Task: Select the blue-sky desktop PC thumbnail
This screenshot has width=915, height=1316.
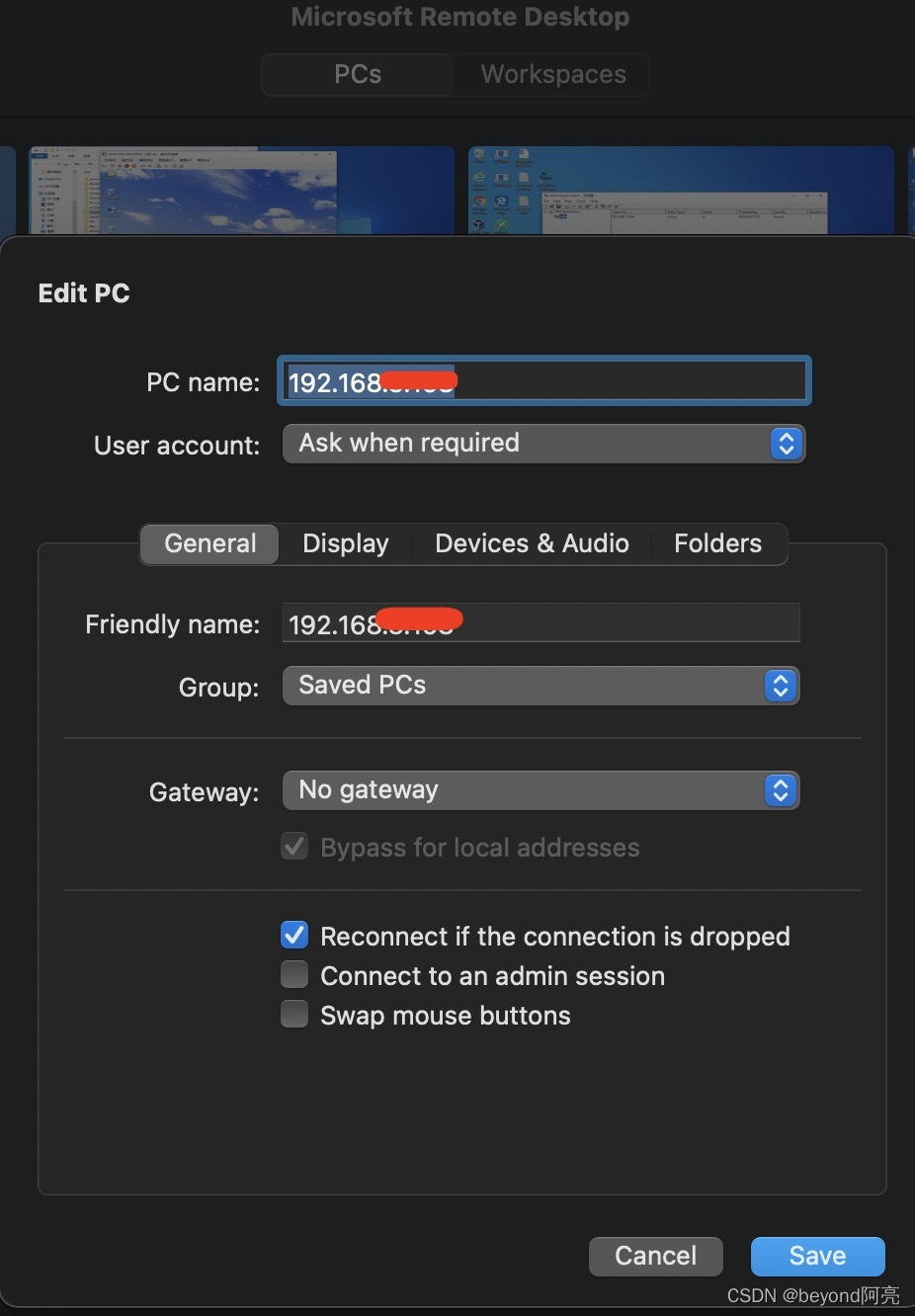Action: (x=241, y=191)
